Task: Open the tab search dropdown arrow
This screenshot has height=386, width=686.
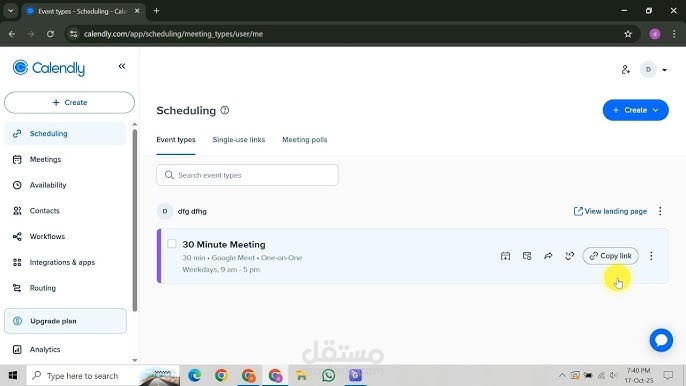Action: coord(10,11)
